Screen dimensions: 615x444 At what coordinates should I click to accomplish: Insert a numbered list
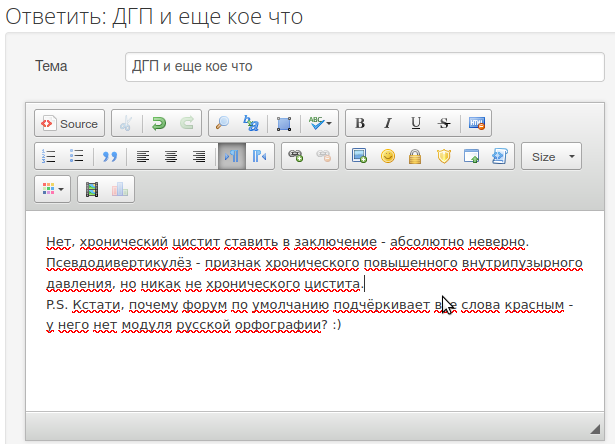point(48,156)
